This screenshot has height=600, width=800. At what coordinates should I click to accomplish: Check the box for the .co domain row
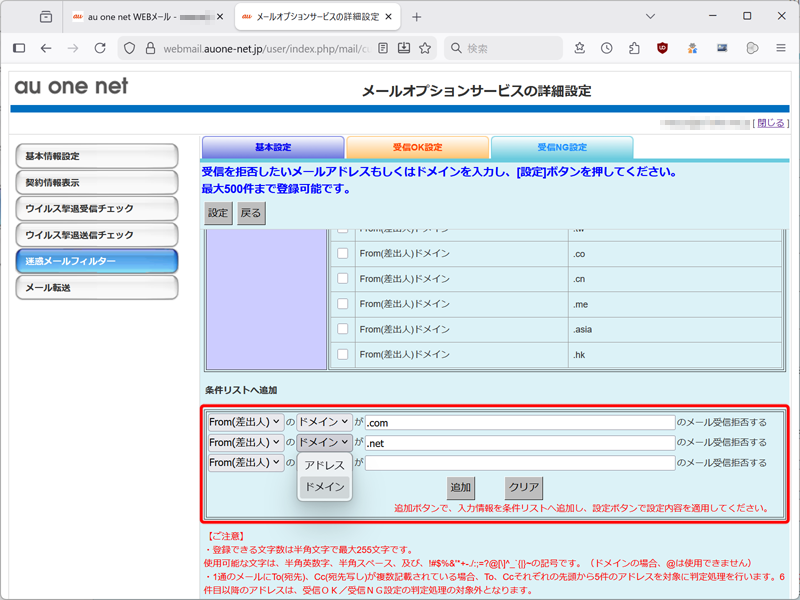coord(343,254)
